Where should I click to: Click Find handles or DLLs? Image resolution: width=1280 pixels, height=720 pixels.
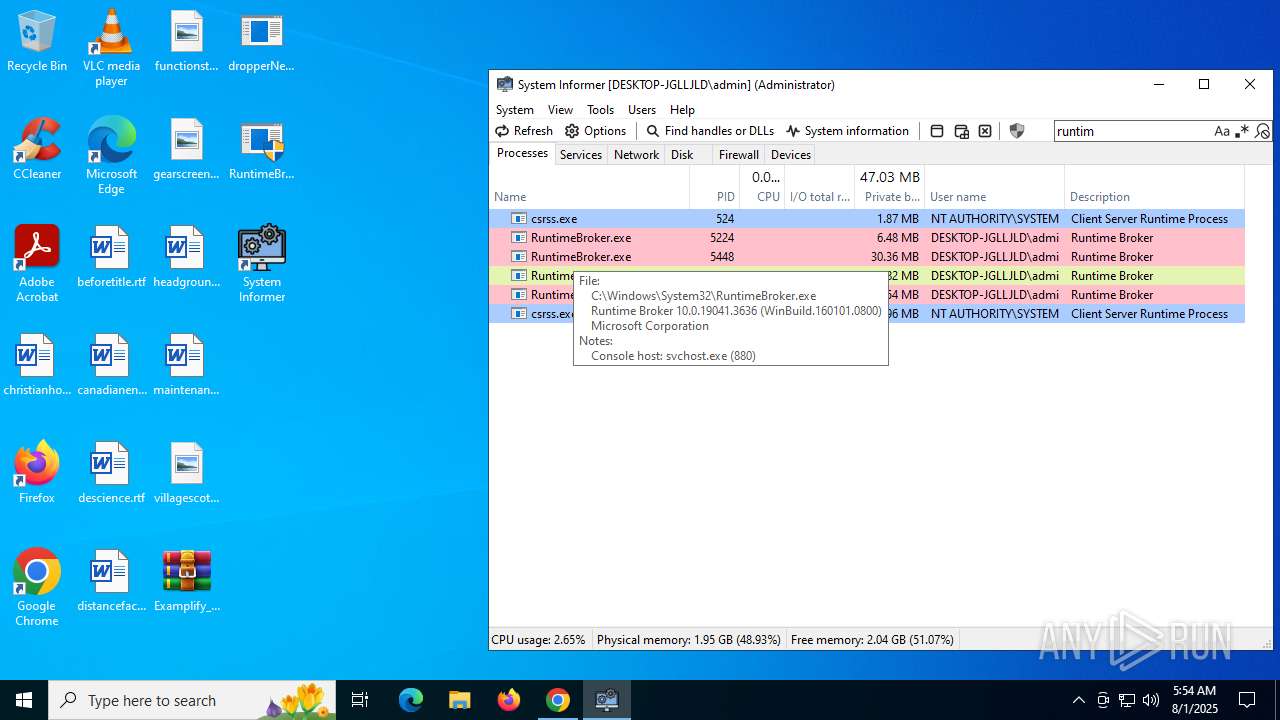click(x=710, y=131)
